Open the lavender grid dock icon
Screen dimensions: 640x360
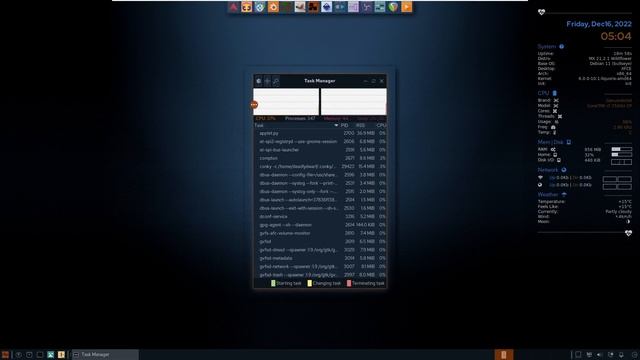(x=353, y=7)
